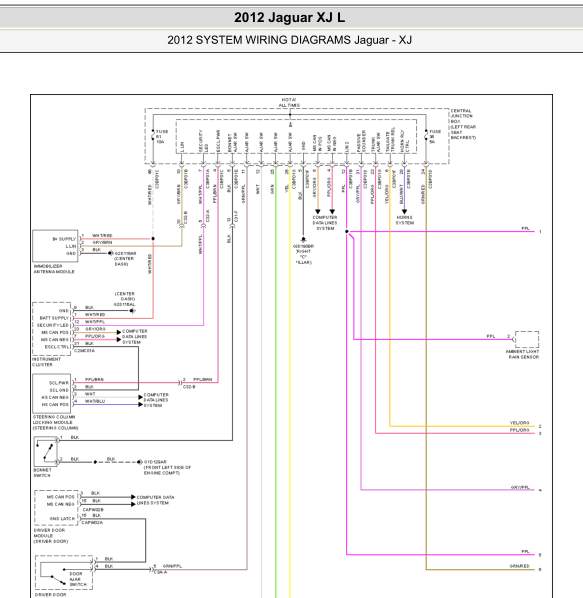Click the 'GRN/RED' label at right edge
The height and width of the screenshot is (598, 583).
pos(520,566)
